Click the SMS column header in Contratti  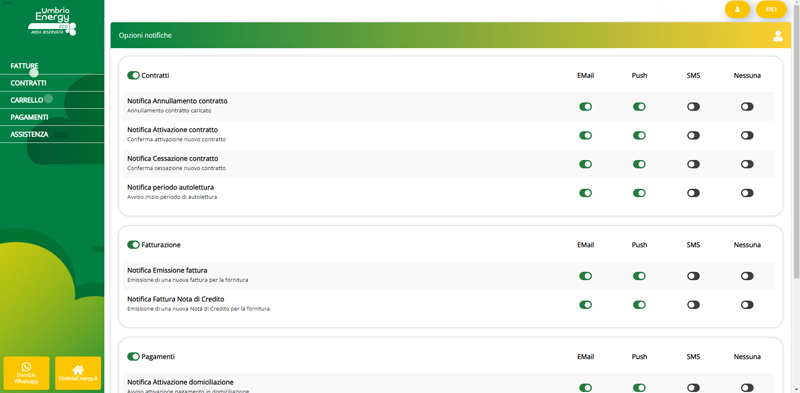(693, 76)
